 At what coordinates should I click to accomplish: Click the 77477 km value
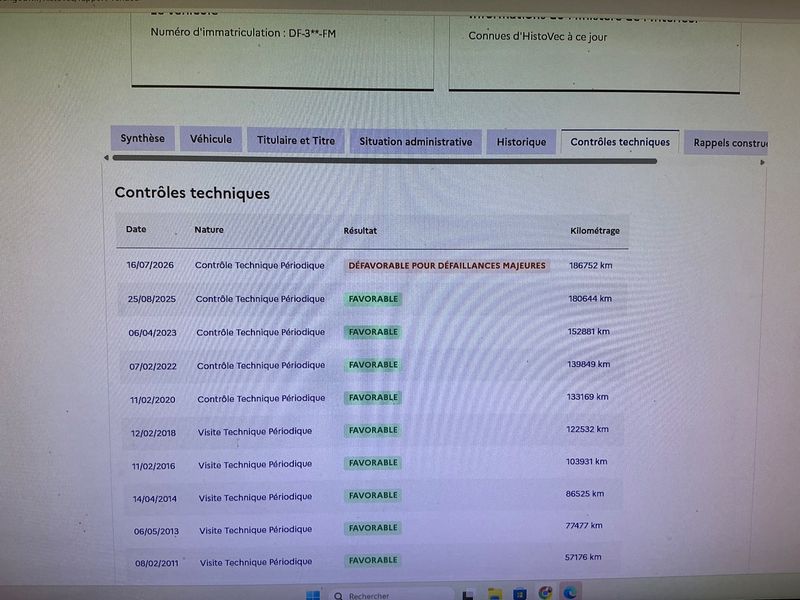tap(584, 526)
